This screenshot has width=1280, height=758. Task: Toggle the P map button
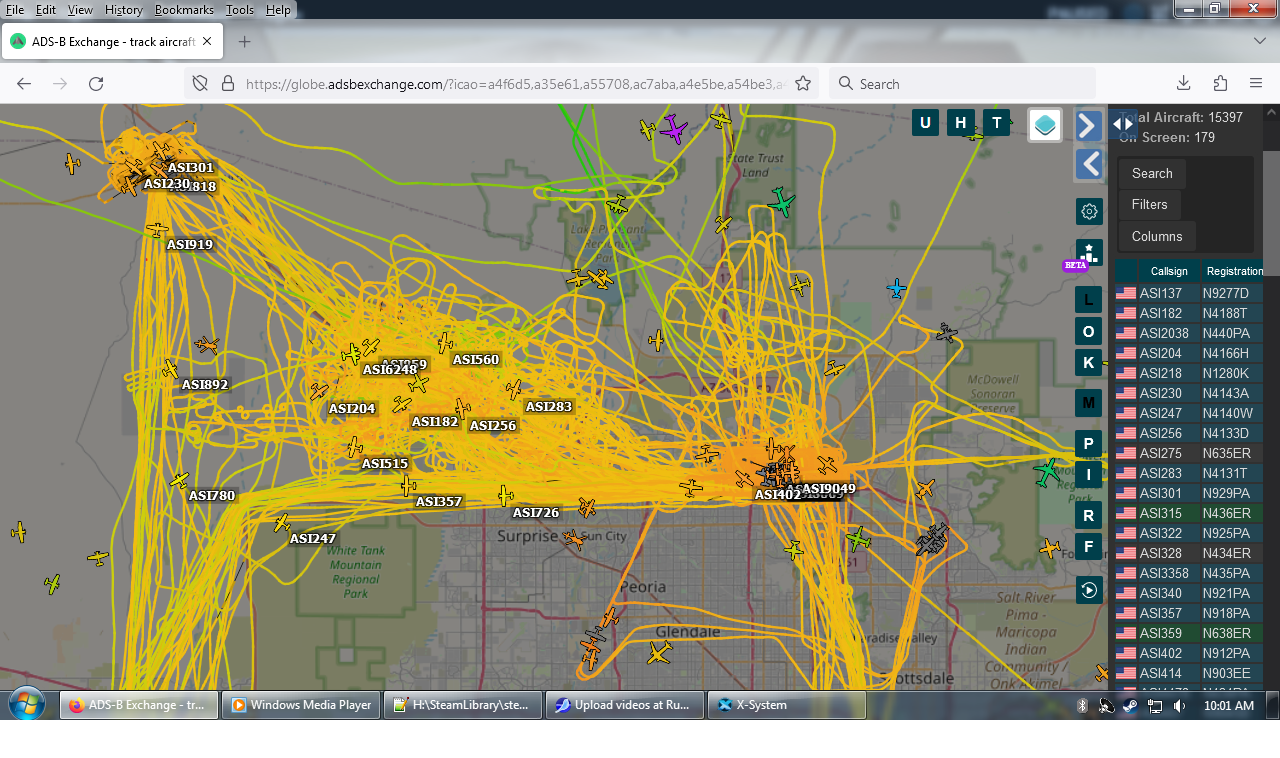[1089, 443]
